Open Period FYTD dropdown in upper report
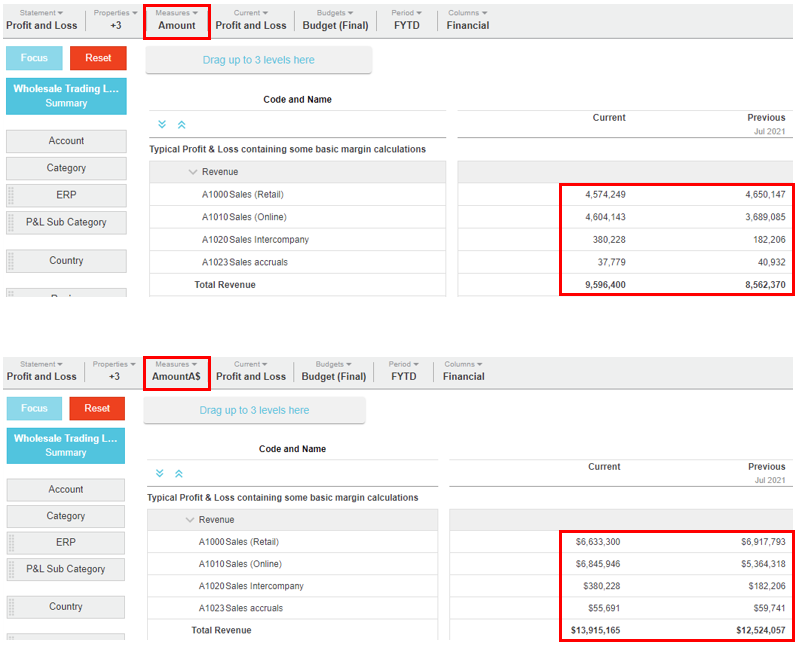The image size is (801, 645). (405, 19)
